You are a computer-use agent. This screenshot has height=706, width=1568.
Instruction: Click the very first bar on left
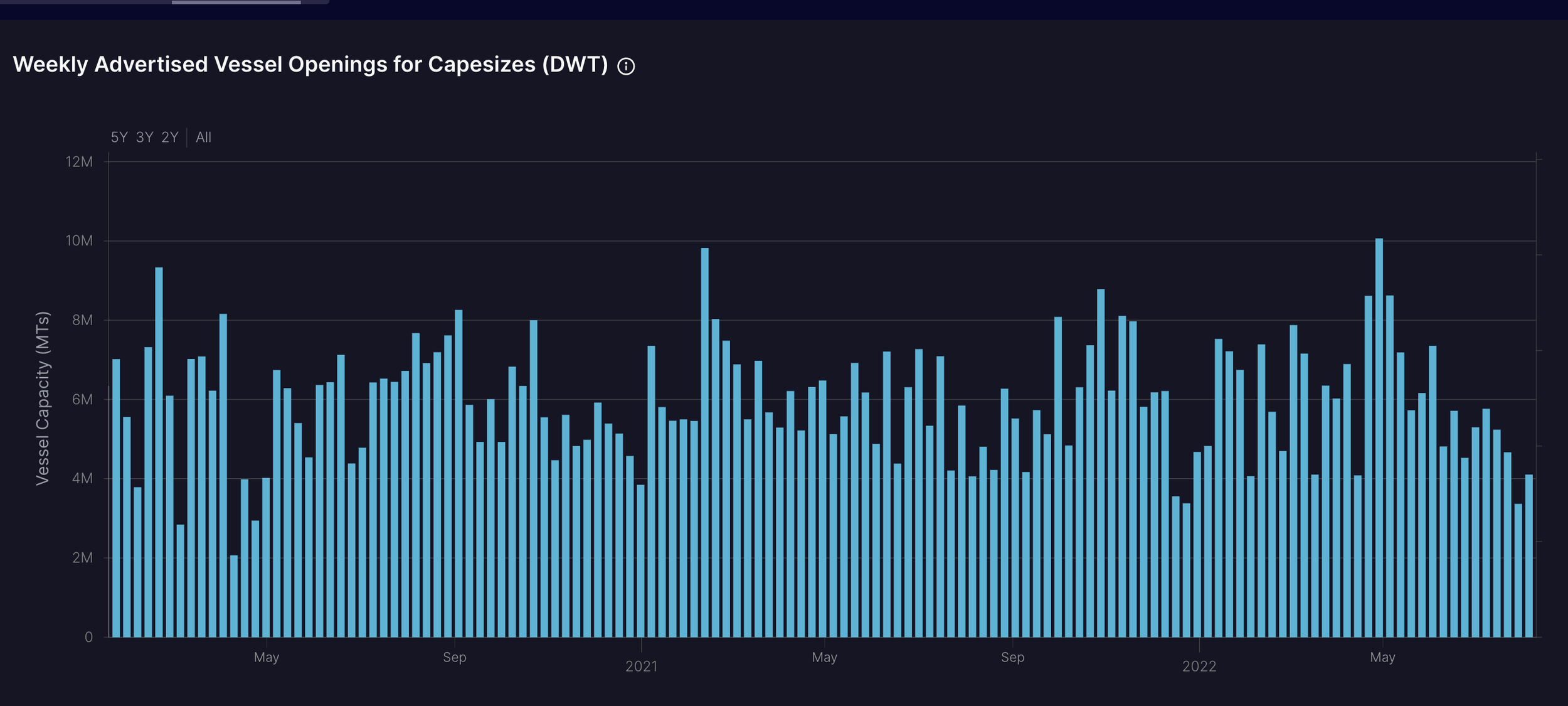pyautogui.click(x=116, y=502)
